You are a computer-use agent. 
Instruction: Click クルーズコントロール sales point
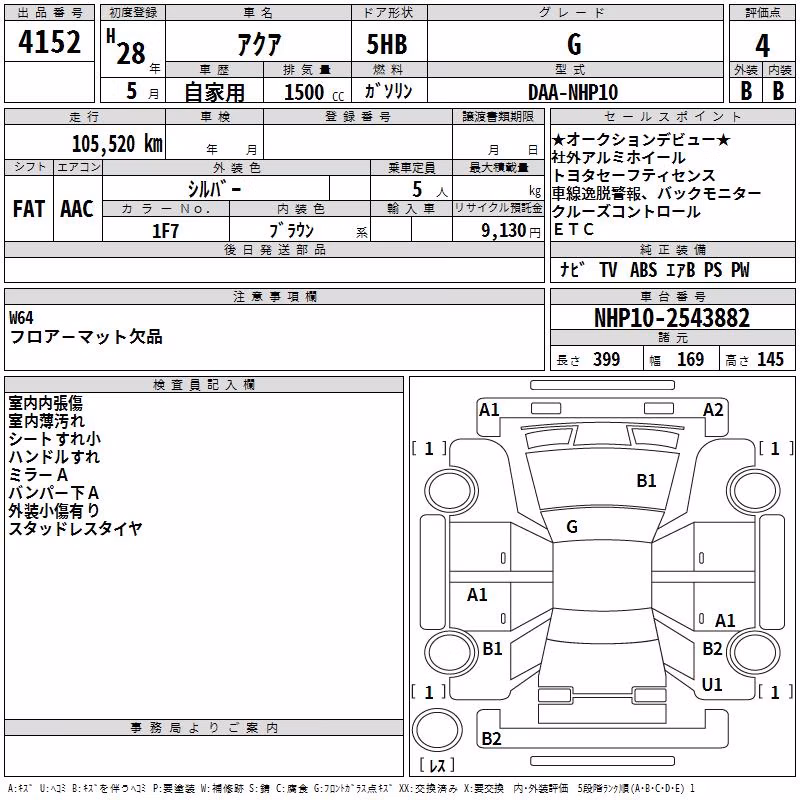[626, 211]
